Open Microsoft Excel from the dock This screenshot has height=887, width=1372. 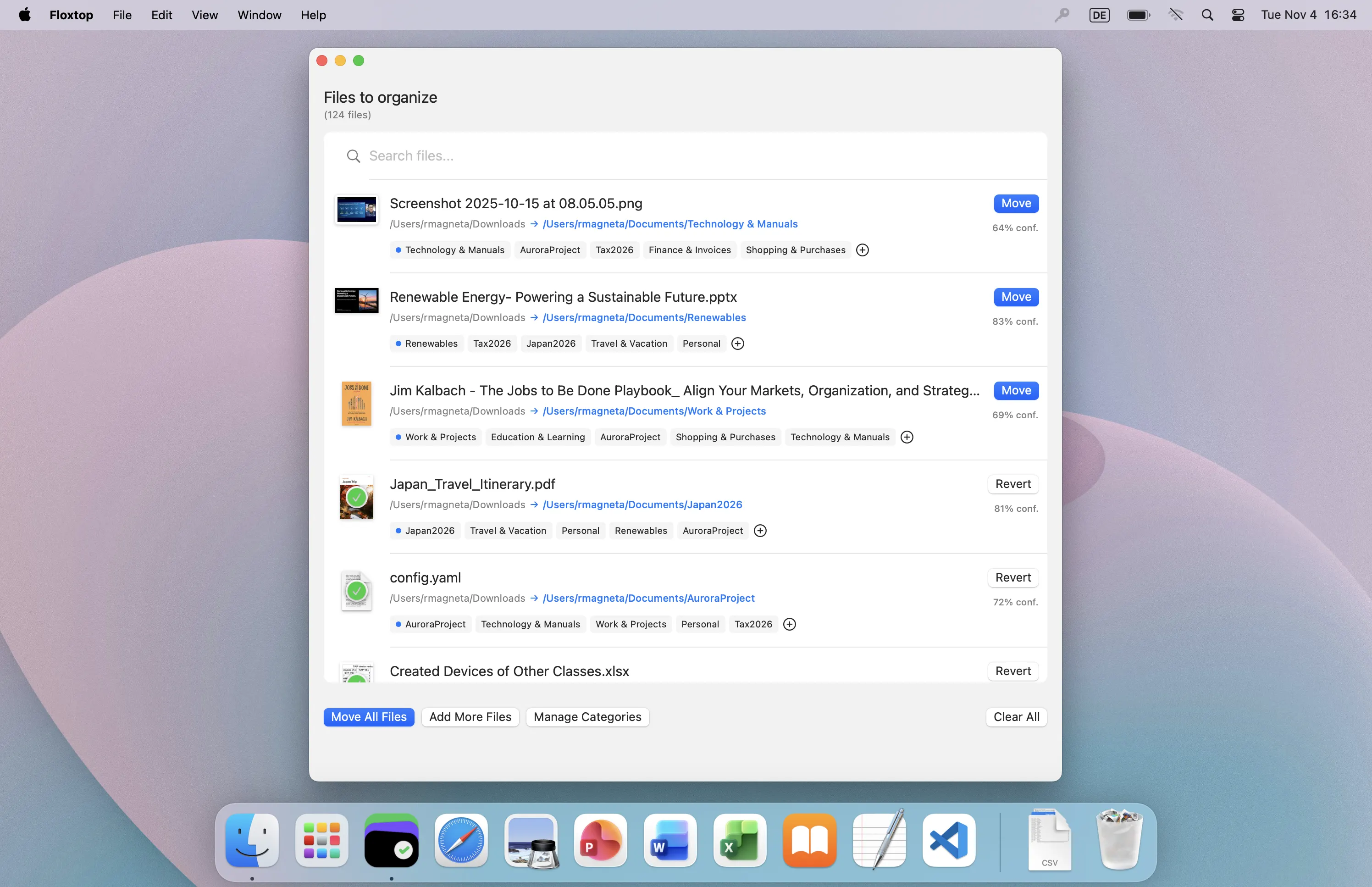pyautogui.click(x=739, y=840)
